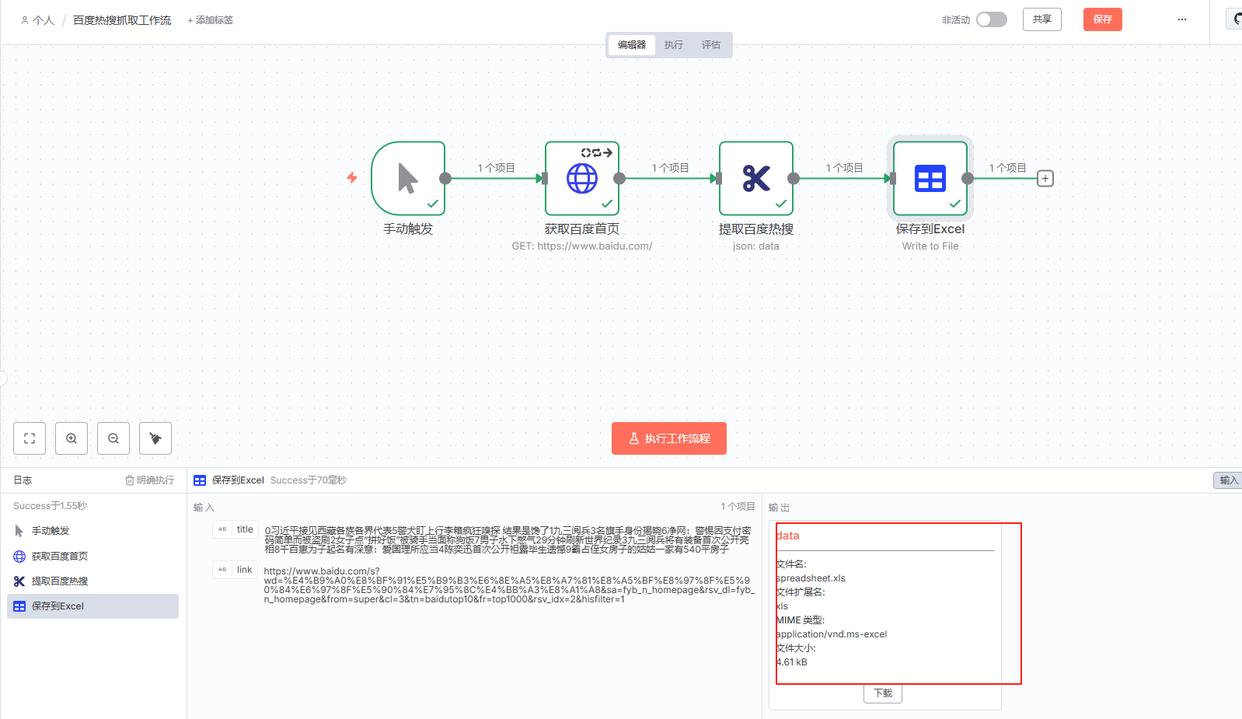
Task: Click the 输入 toggle button in log panel
Action: click(1228, 481)
